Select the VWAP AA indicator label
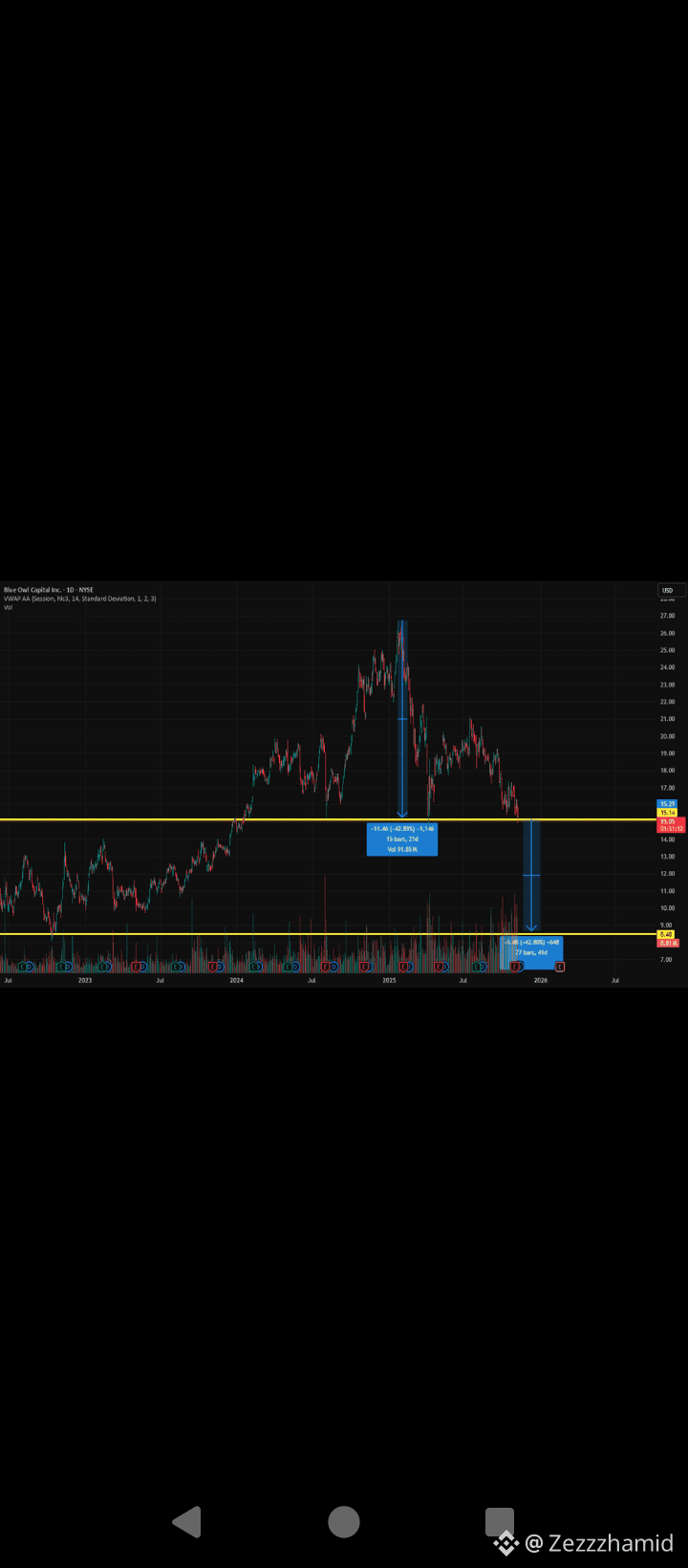Screen dimensions: 688x1568 coord(79,599)
